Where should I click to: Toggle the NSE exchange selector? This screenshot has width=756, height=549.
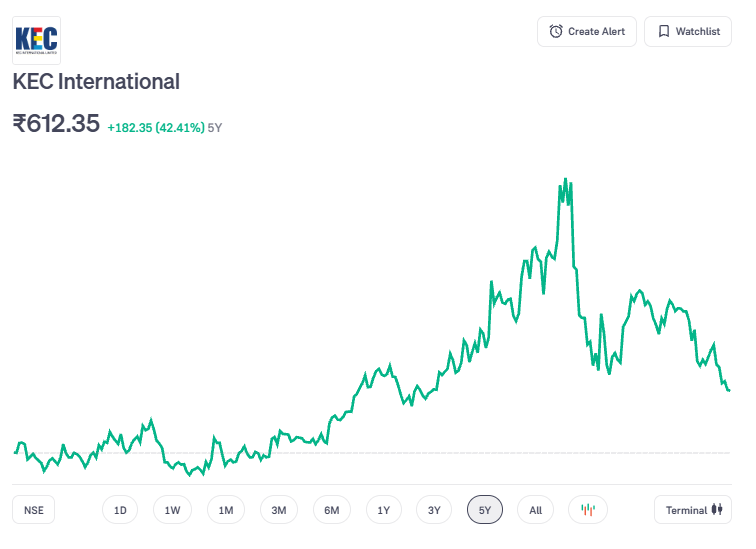(x=34, y=510)
